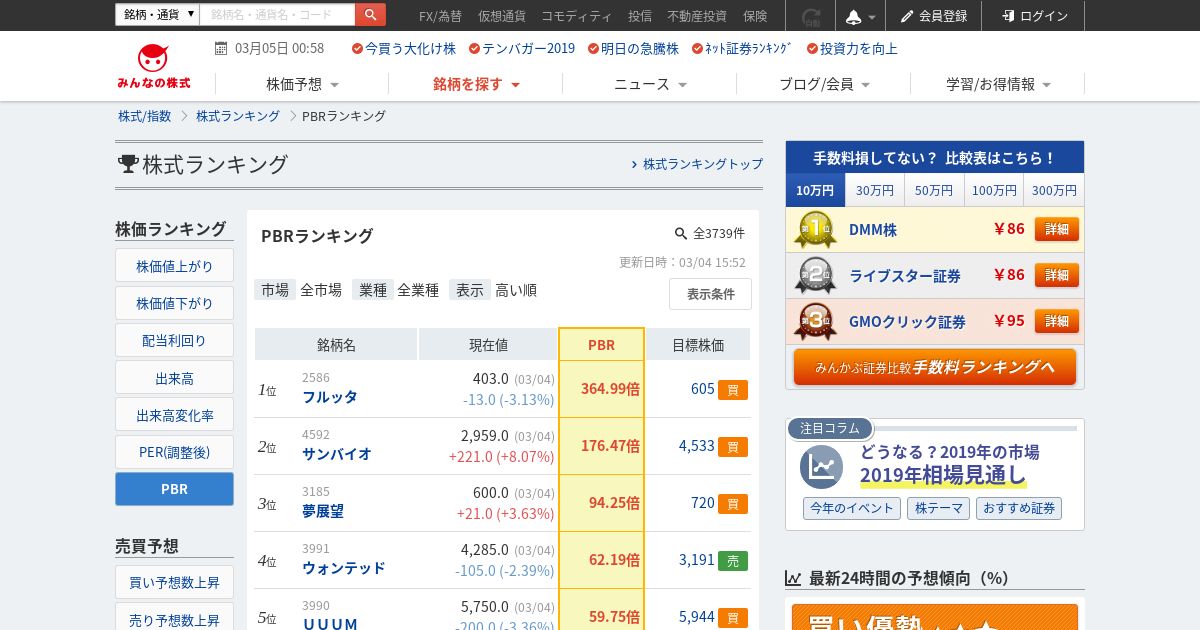Screen dimensions: 1200x630
Task: Click the first place gold medal icon
Action: 816,229
